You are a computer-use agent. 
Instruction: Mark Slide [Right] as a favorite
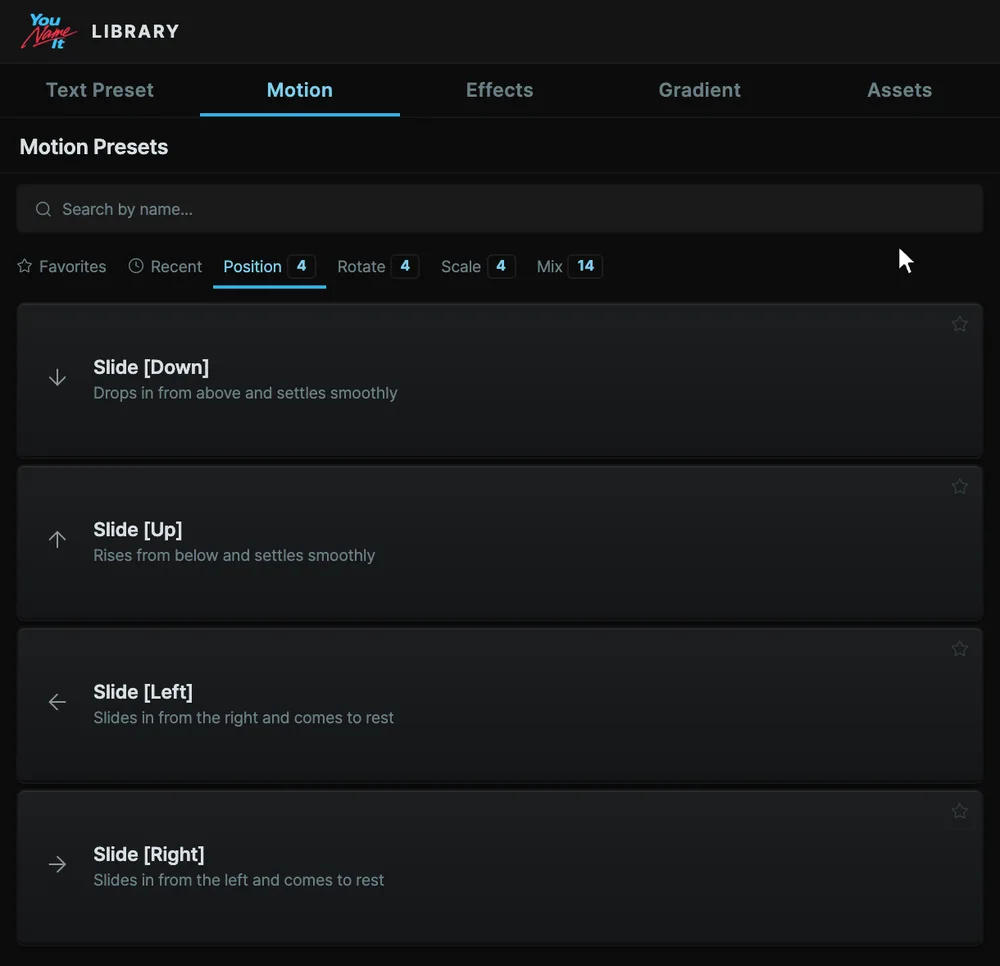959,811
